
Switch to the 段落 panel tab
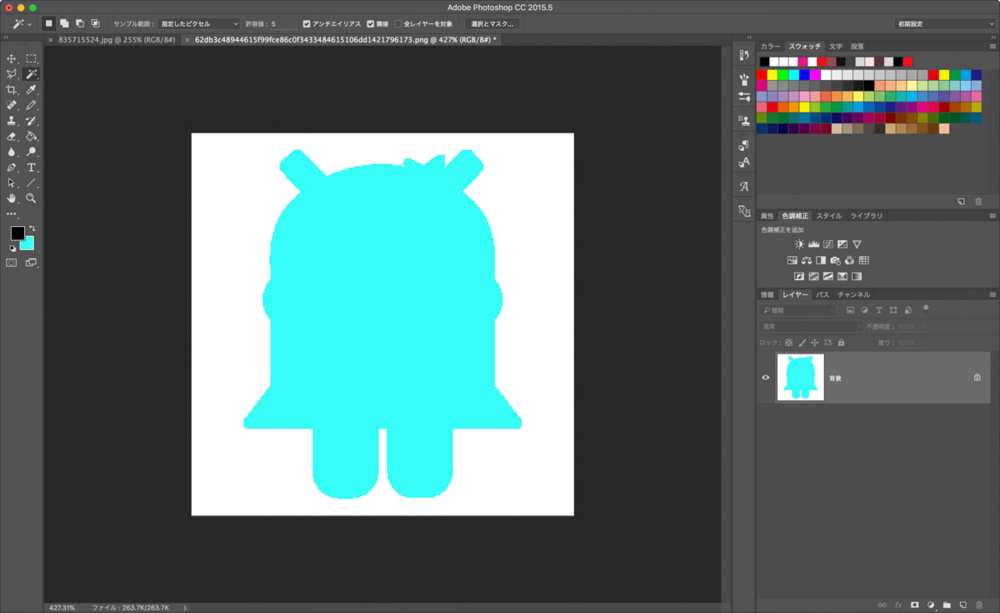[857, 47]
